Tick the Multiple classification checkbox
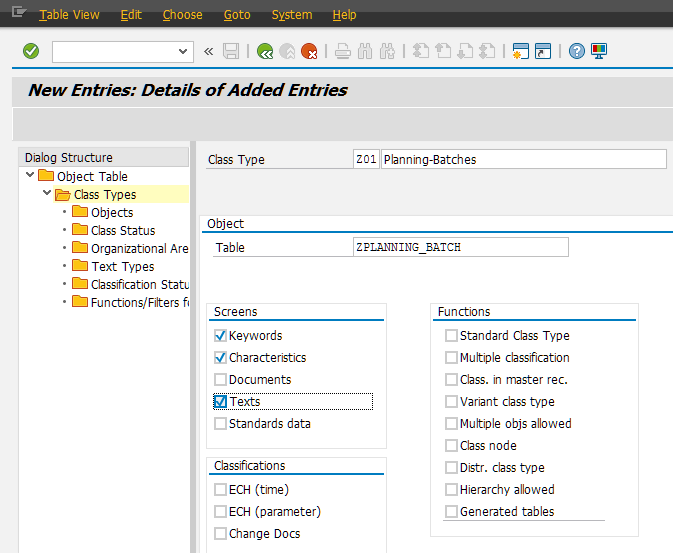The image size is (673, 553). [x=451, y=358]
